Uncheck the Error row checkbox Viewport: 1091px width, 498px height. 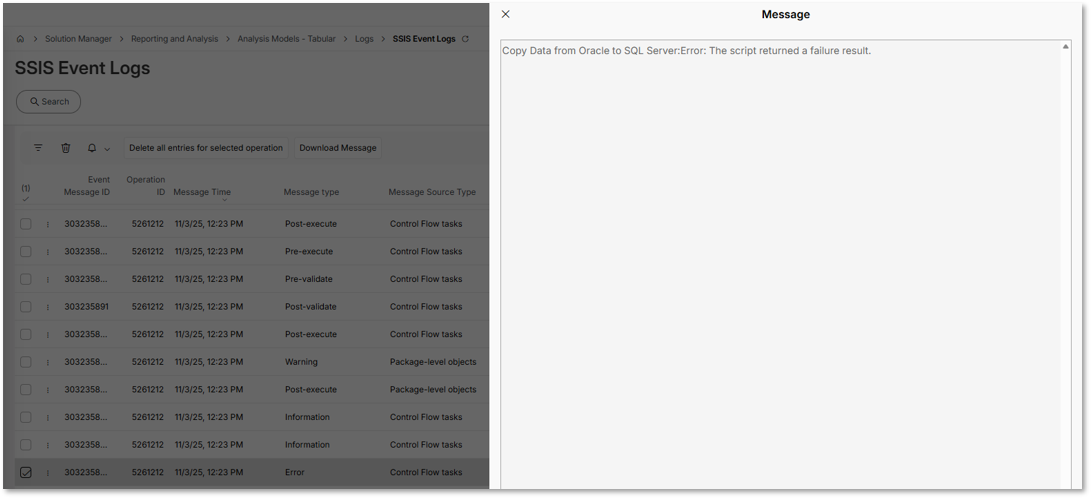[x=26, y=472]
